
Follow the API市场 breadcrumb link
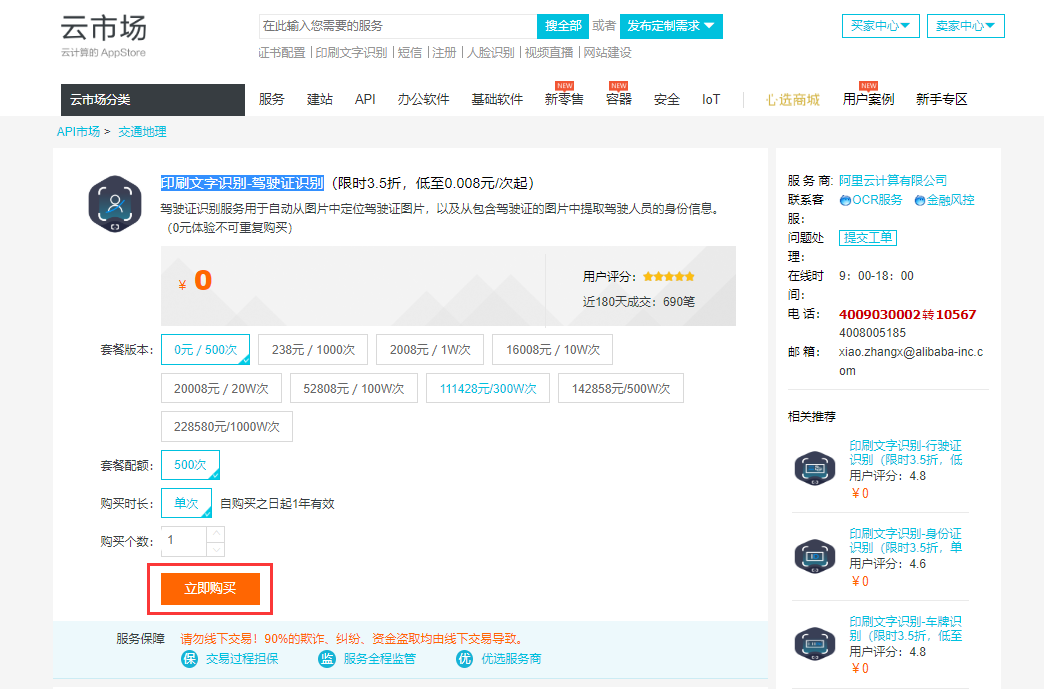79,132
